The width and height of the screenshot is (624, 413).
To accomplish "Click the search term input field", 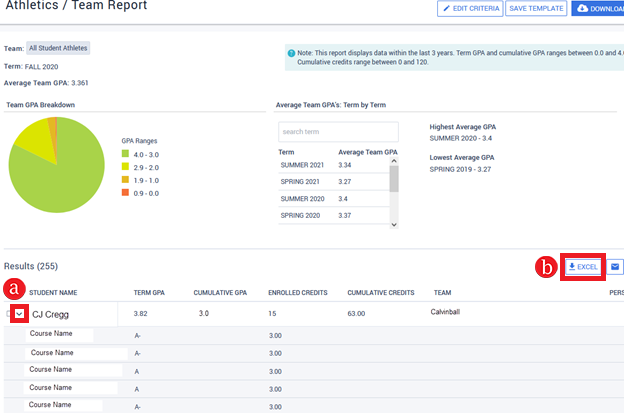I will coord(338,132).
